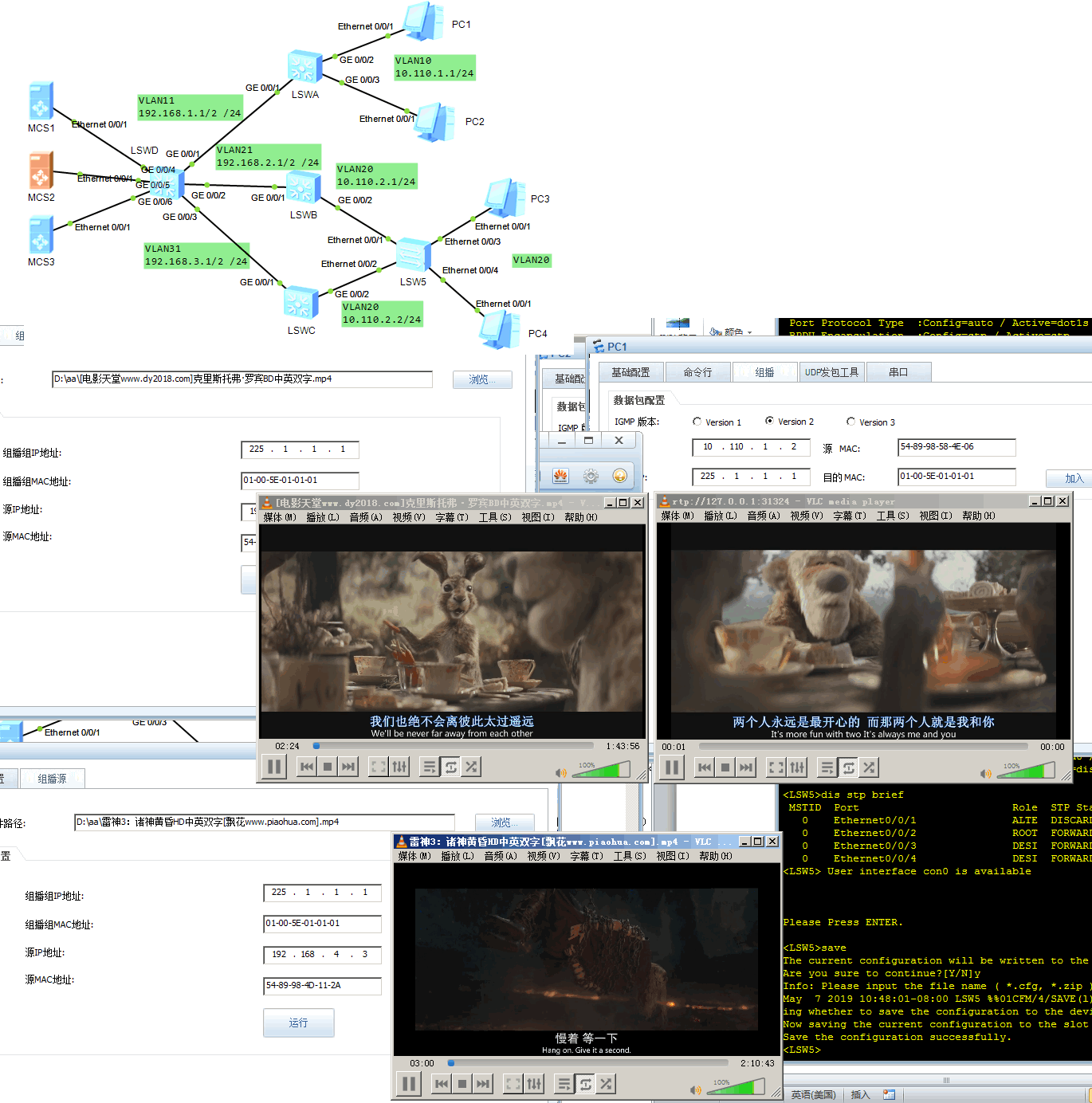Viewport: 1092px width, 1103px height.
Task: Click 运行 button in multicast source panel
Action: 298,1023
